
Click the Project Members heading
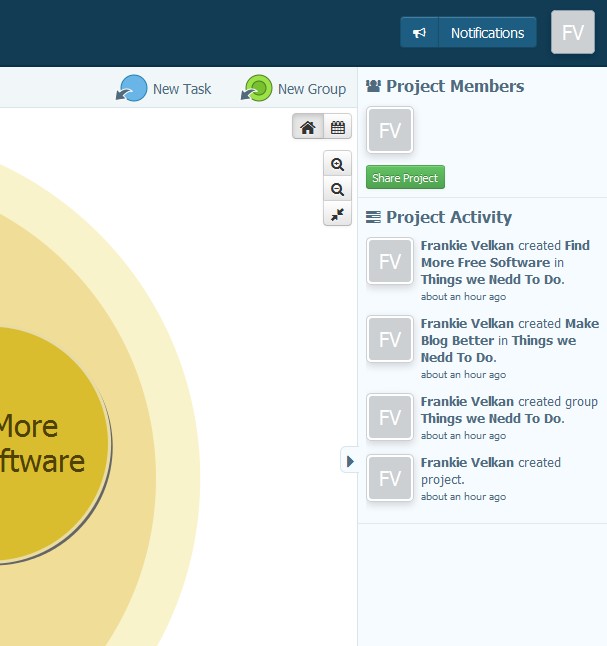coord(455,87)
